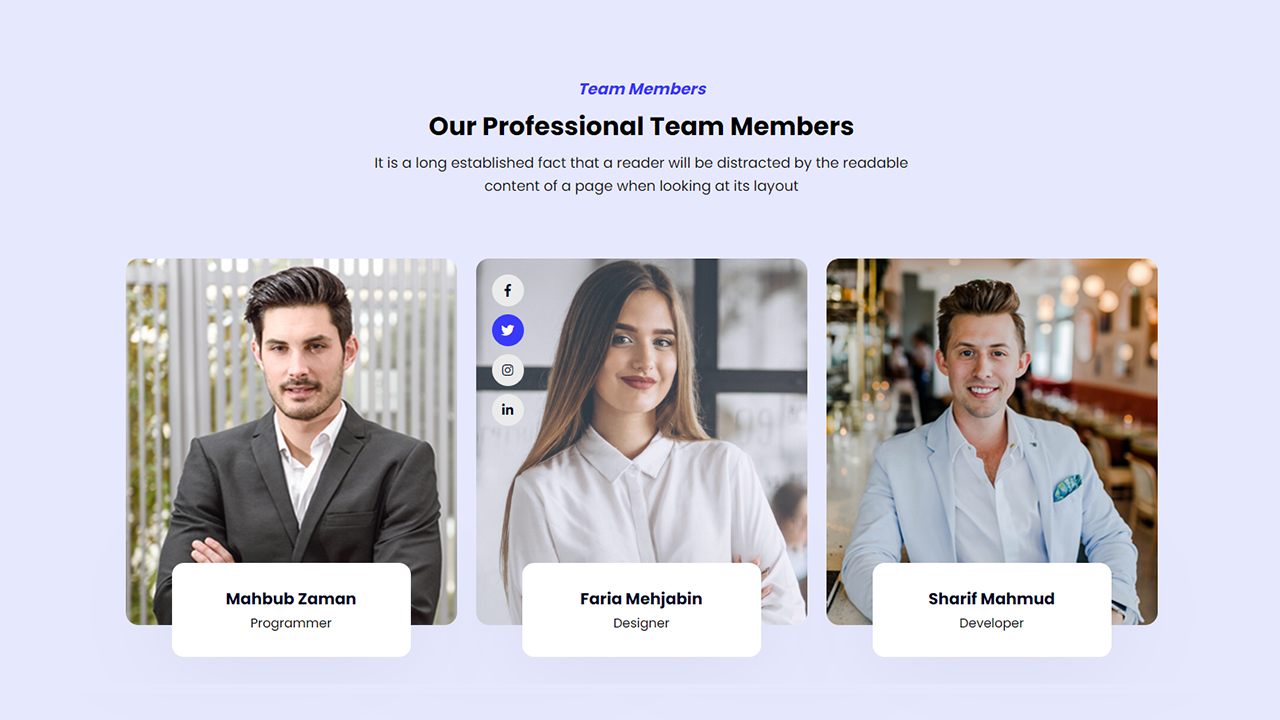
Task: Select the Developer role label
Action: (x=992, y=623)
